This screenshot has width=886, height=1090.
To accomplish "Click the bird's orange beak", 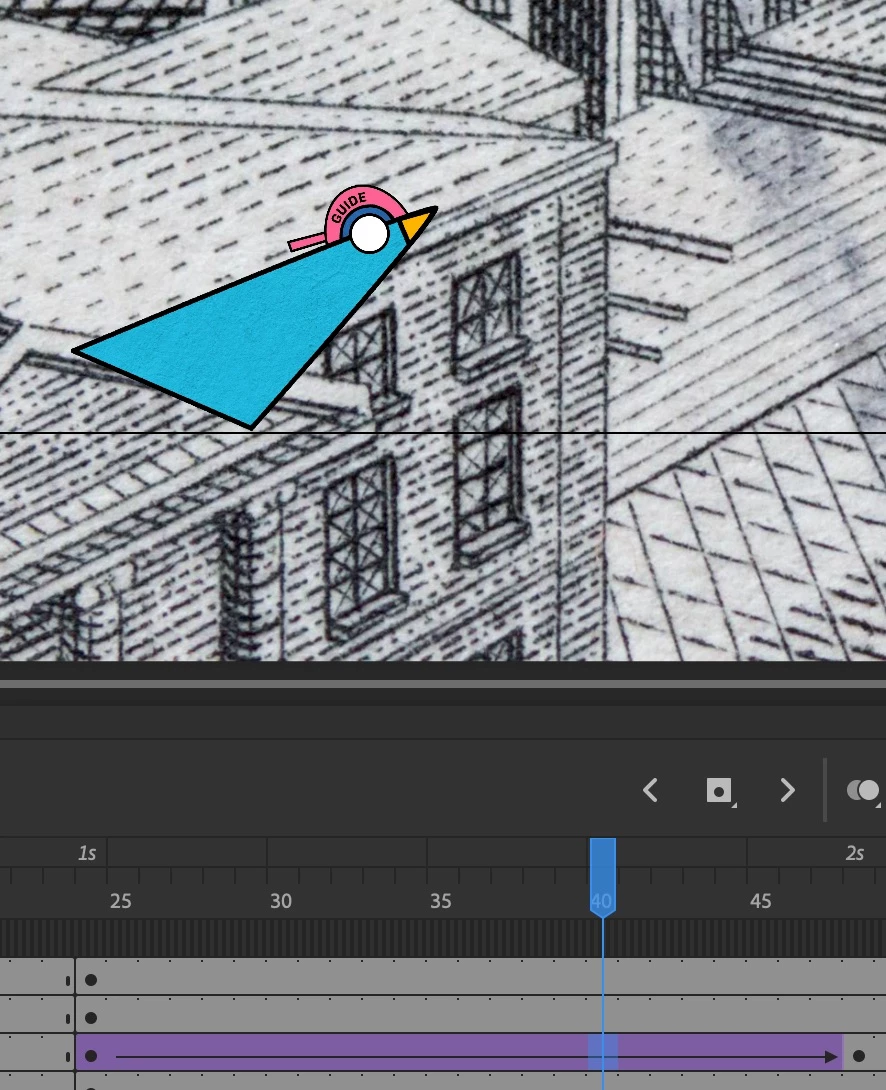I will [417, 222].
